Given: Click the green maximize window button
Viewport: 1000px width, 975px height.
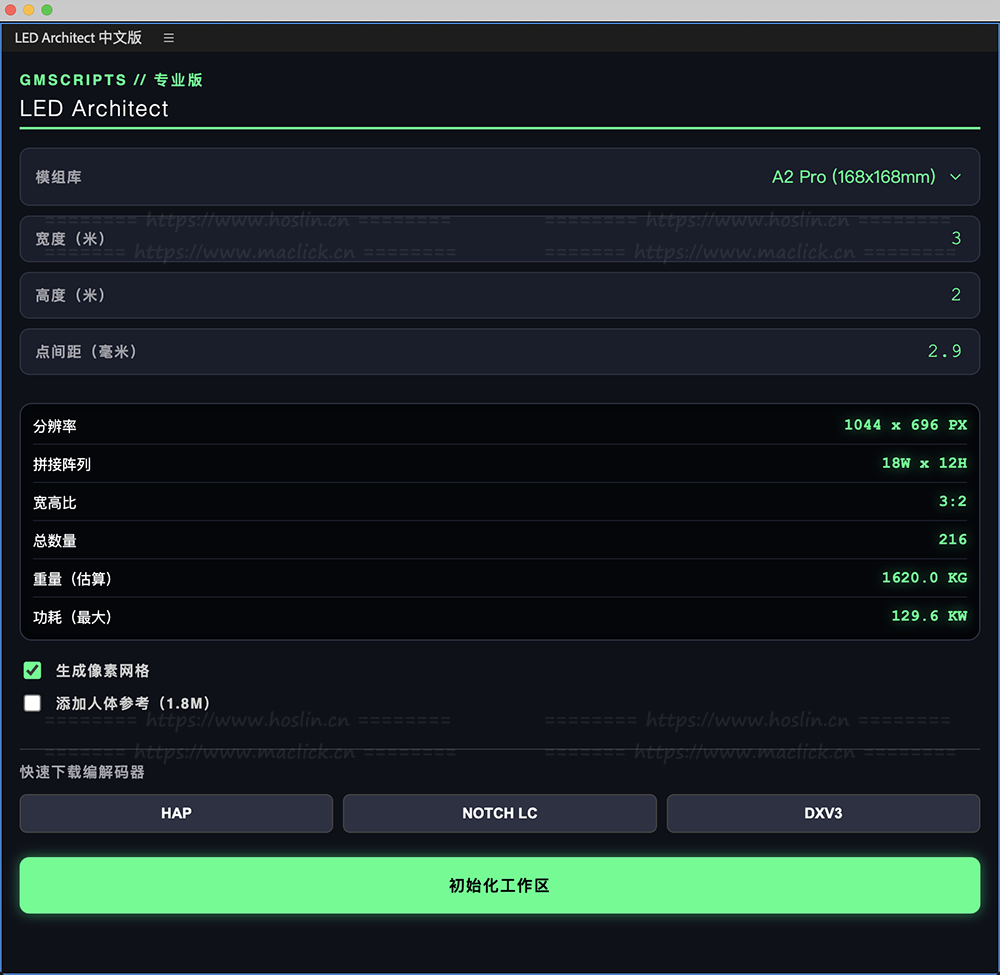Looking at the screenshot, I should click(x=47, y=10).
